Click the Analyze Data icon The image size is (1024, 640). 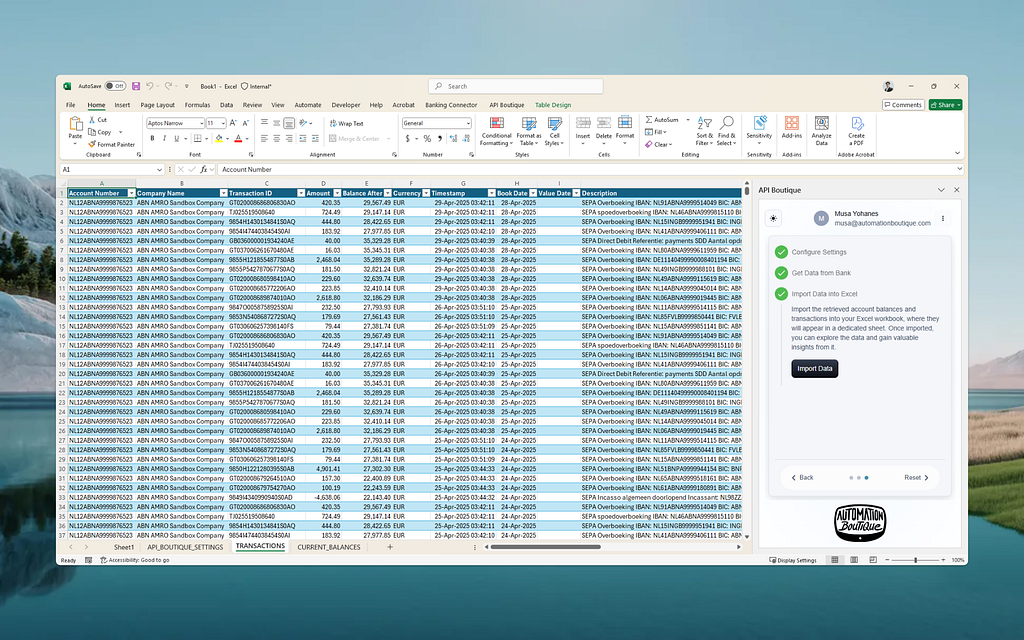point(822,131)
